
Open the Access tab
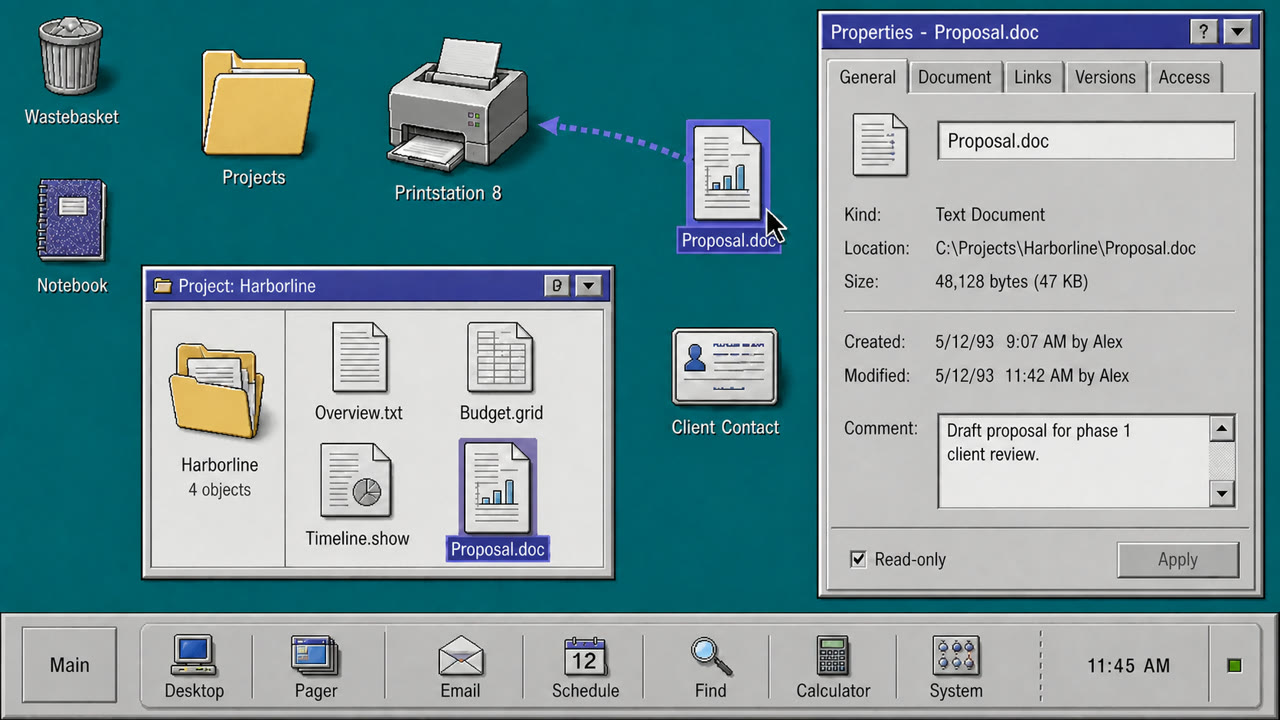(1184, 77)
